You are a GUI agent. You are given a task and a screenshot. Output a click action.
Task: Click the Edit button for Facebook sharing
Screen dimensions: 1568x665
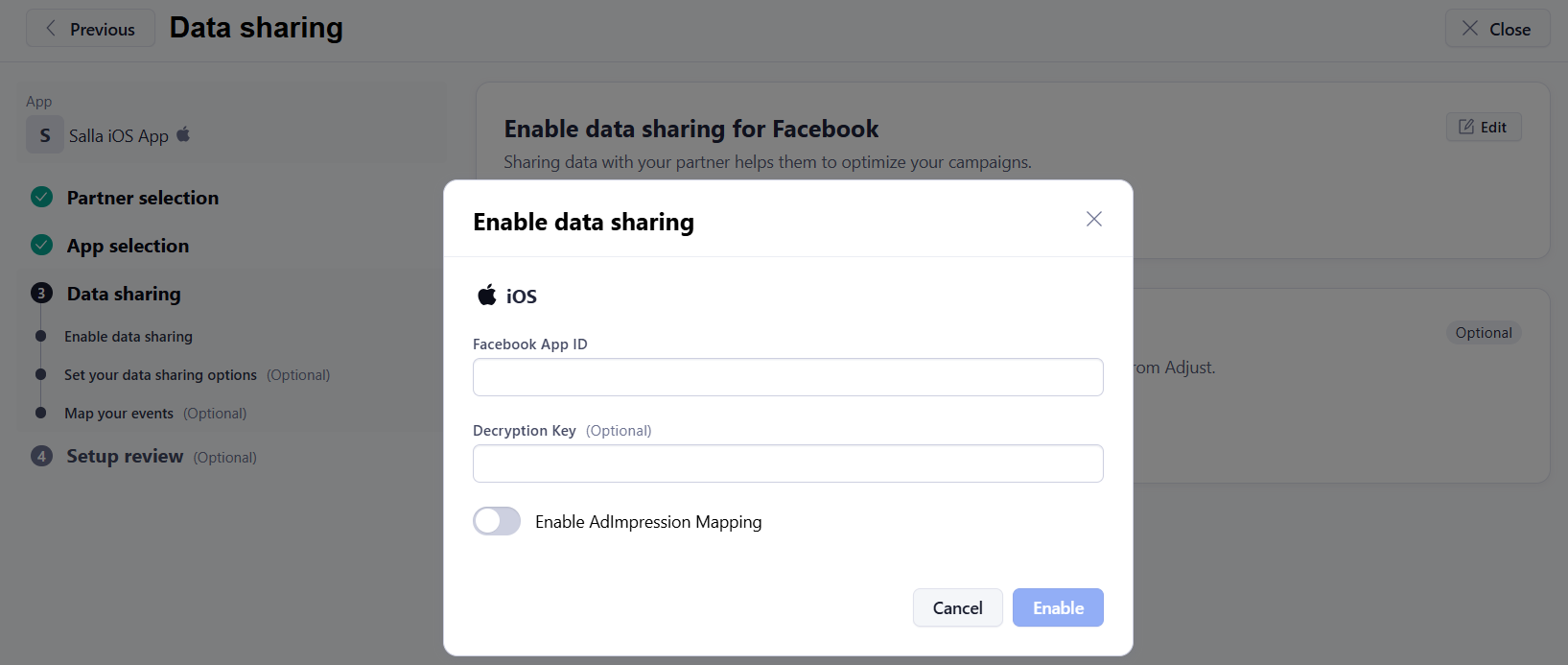[1483, 127]
